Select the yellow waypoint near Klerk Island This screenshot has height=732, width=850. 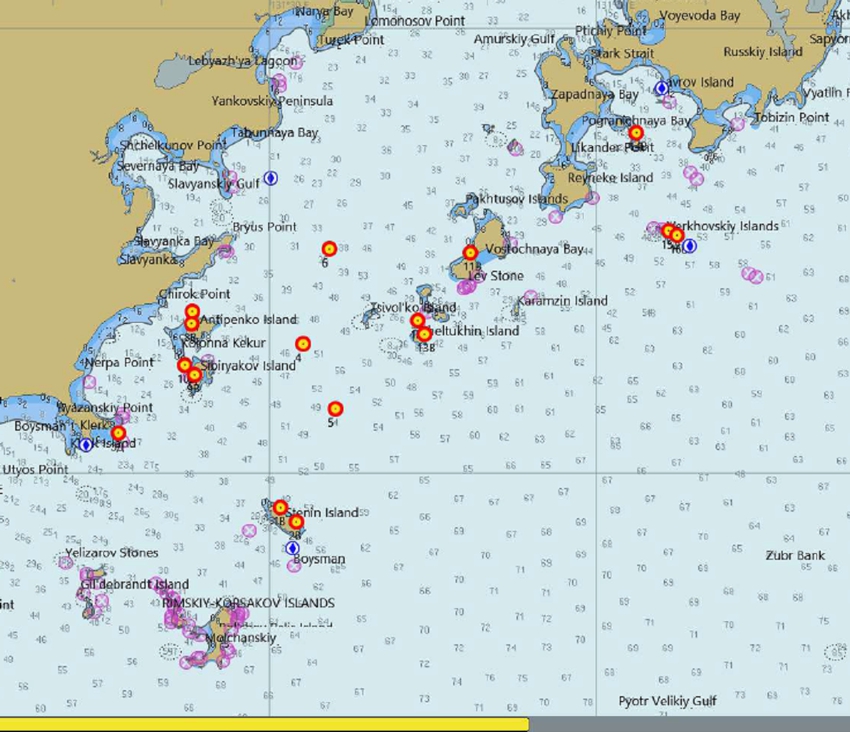click(118, 434)
